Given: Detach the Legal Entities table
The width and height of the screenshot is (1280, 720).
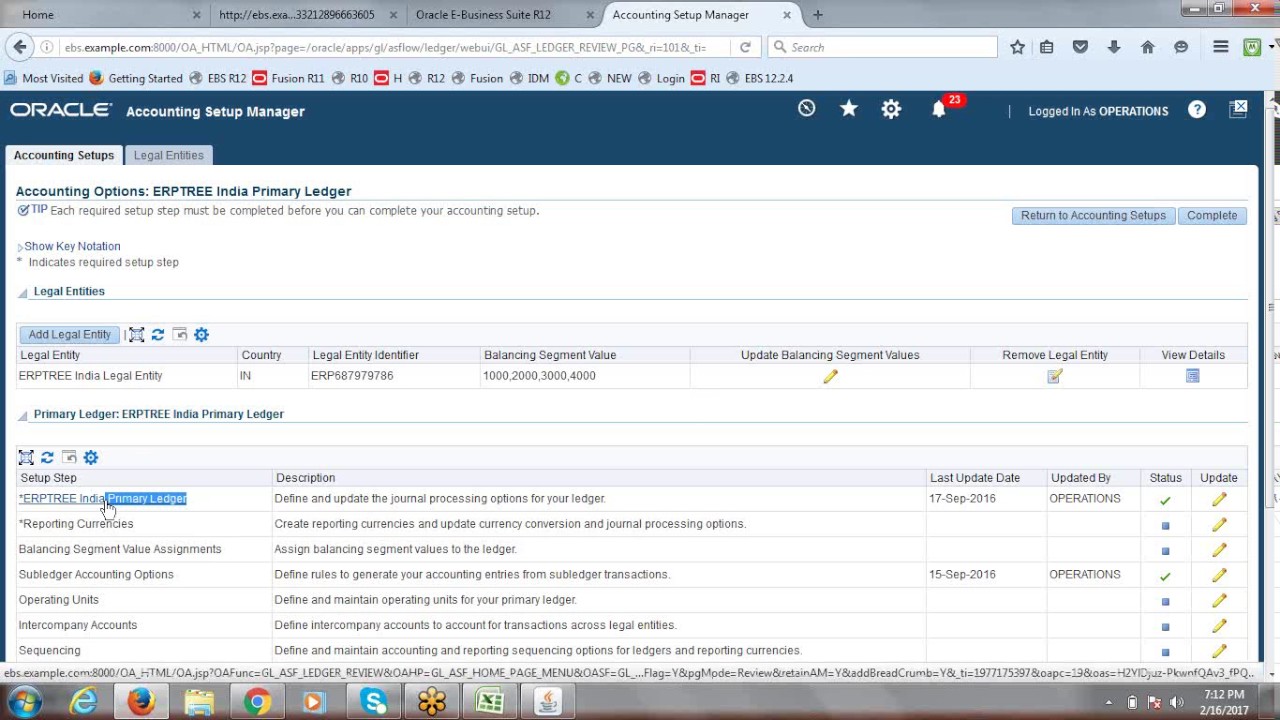Looking at the screenshot, I should [137, 335].
